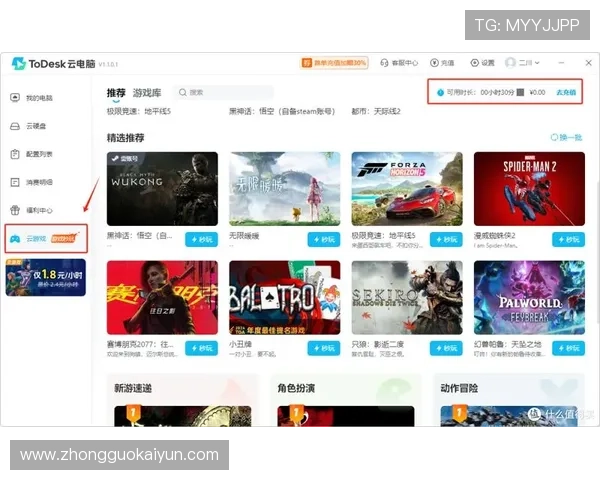Open 我的电脑 in the sidebar
The height and width of the screenshot is (480, 600).
click(x=31, y=98)
